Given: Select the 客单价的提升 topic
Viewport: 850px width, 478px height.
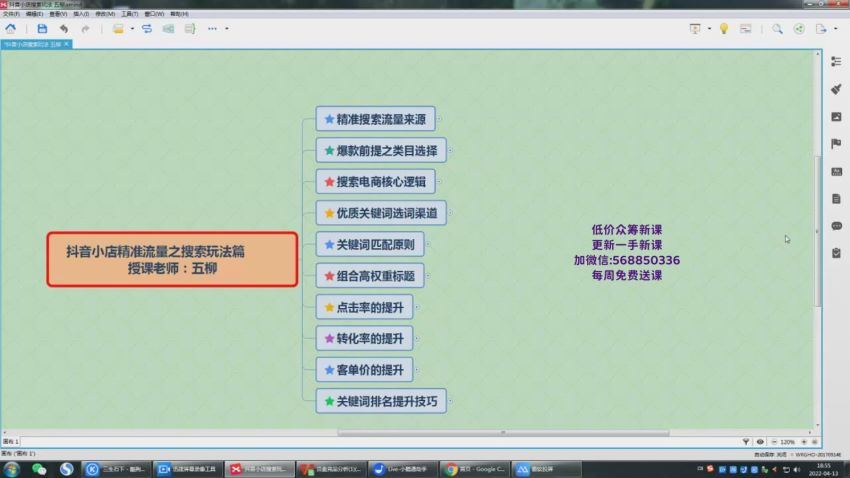Looking at the screenshot, I should [x=364, y=370].
